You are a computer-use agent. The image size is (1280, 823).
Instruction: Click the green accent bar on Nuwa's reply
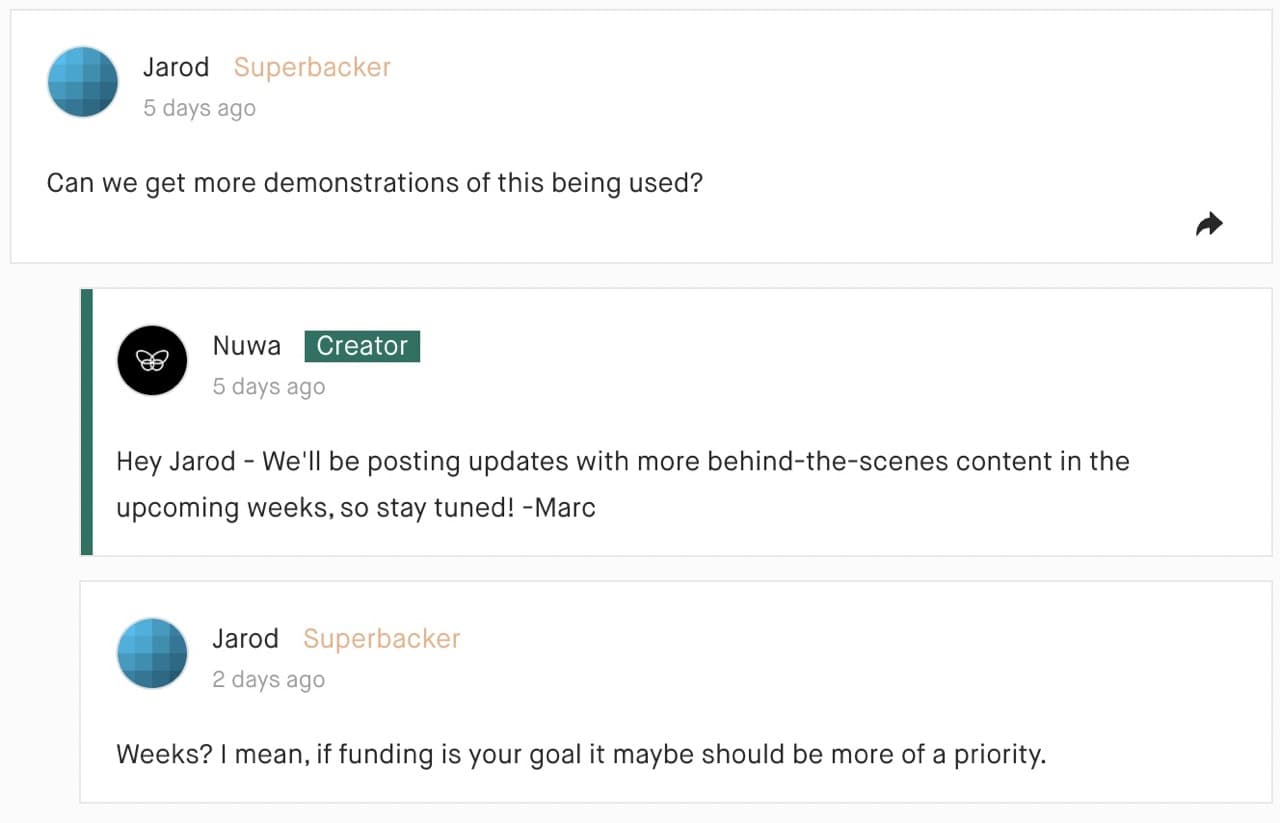click(x=87, y=421)
